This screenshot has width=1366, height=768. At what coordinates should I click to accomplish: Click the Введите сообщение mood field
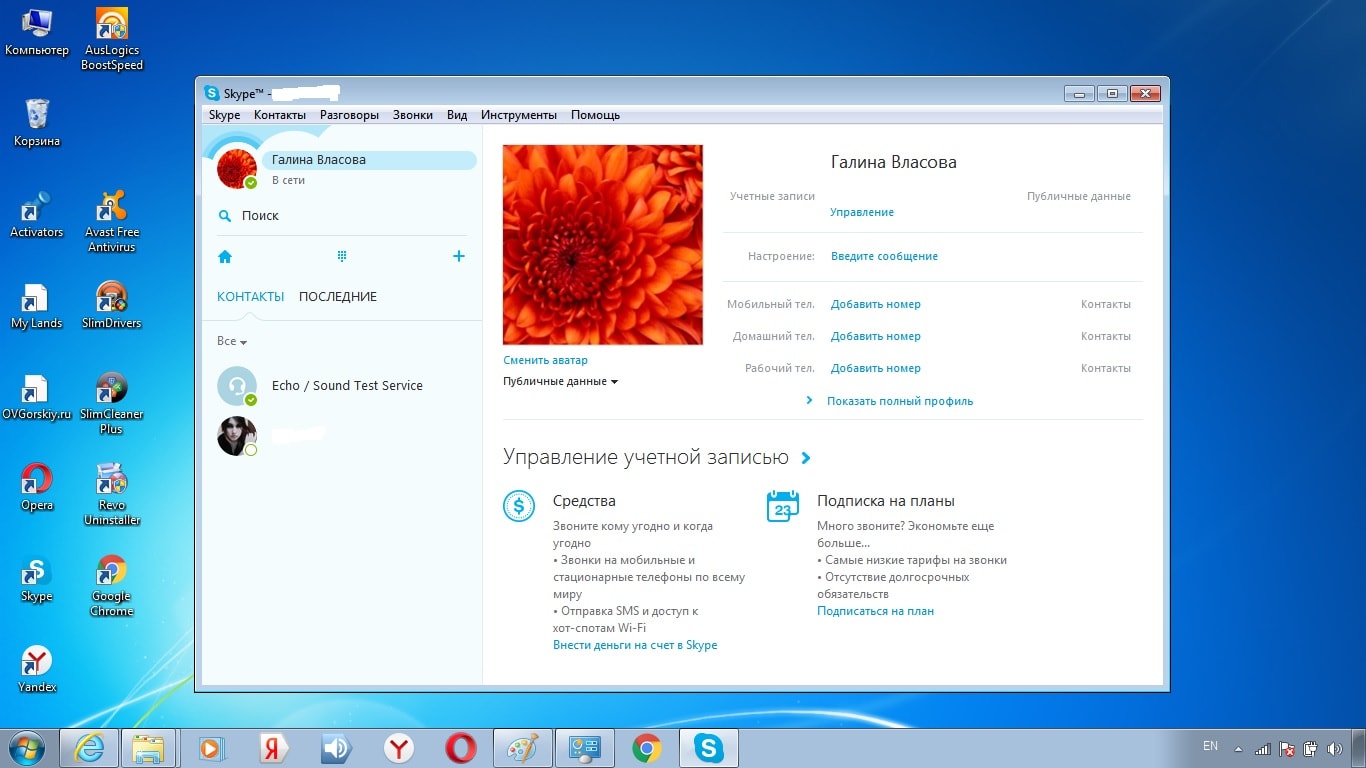[x=885, y=257]
